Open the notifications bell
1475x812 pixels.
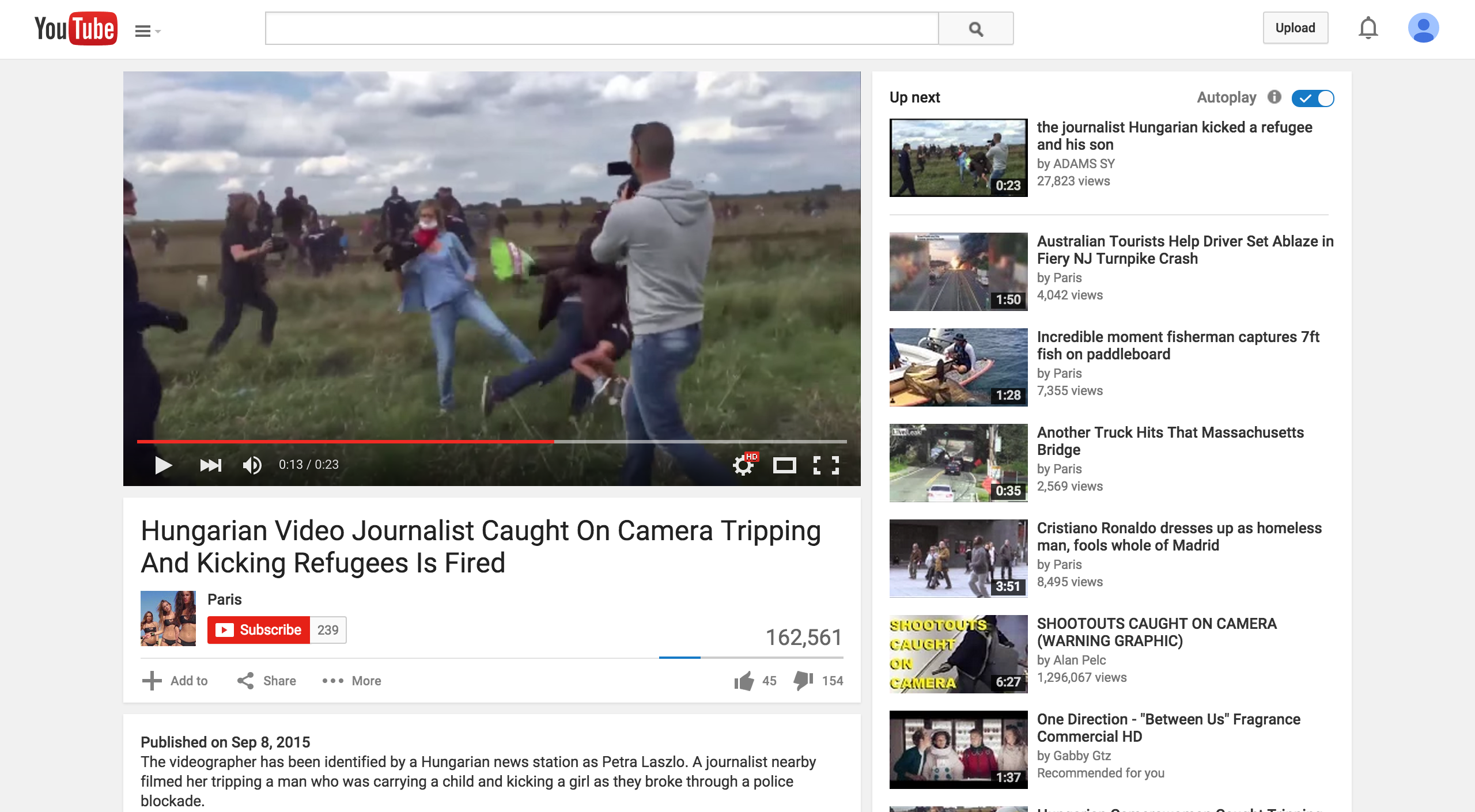[1368, 28]
